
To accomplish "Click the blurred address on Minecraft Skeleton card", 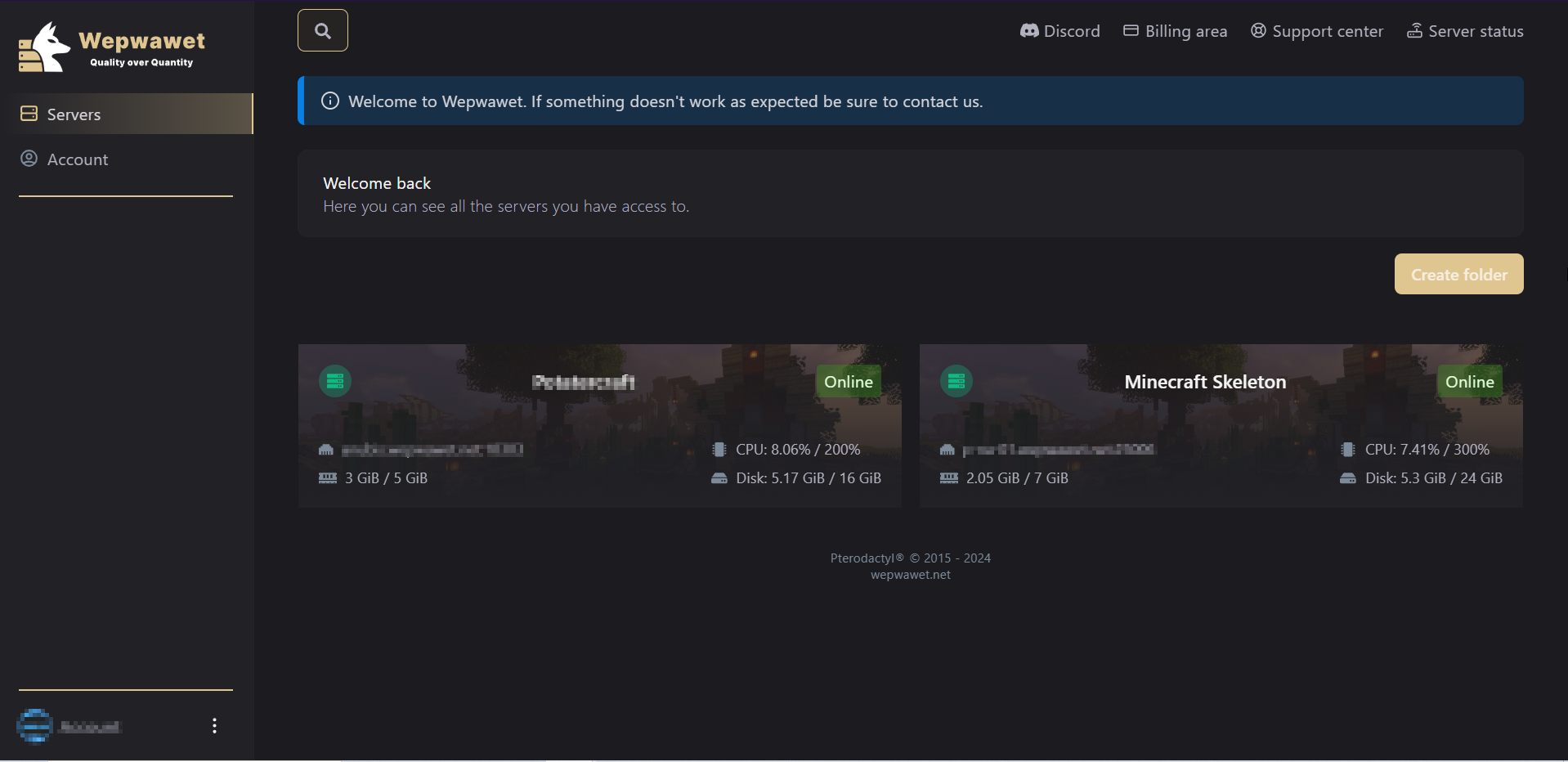I will tap(1059, 450).
